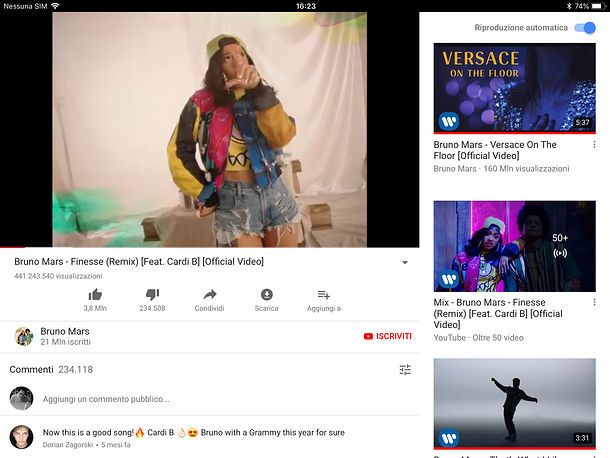Select Dorian Zagorski comment text
Viewport: 610px width, 458px height.
pyautogui.click(x=193, y=432)
